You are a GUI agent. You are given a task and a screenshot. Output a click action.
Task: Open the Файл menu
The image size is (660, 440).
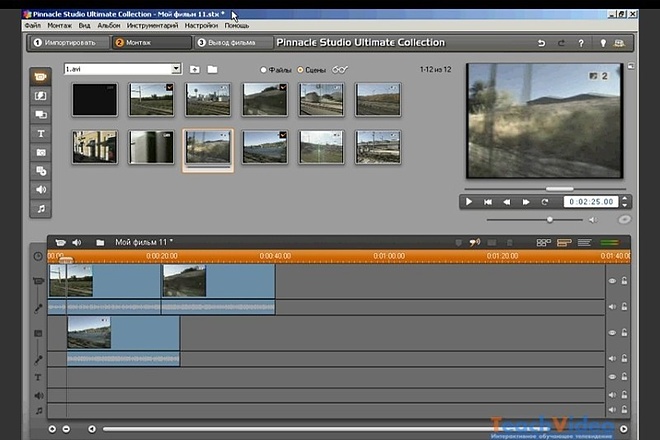[32, 26]
